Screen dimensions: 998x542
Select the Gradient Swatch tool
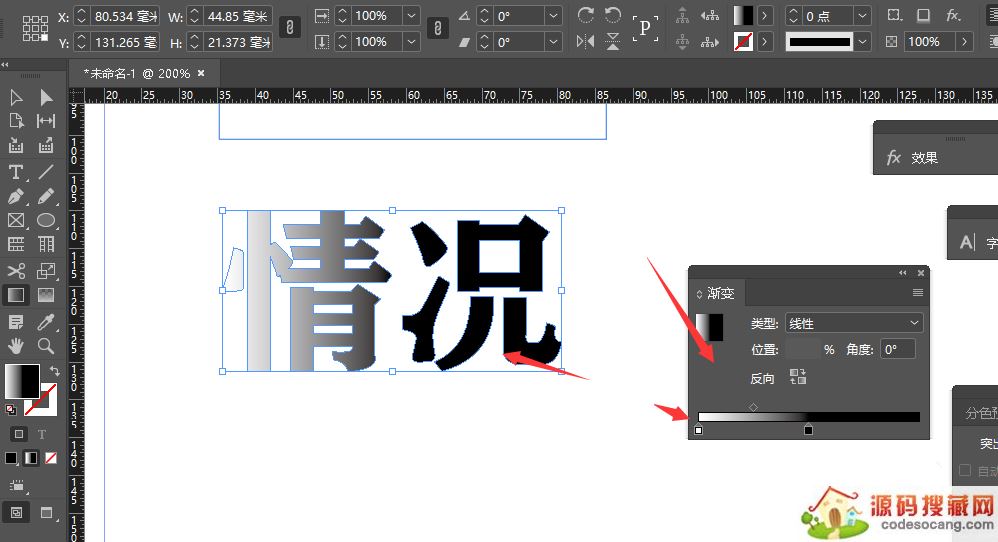point(16,296)
